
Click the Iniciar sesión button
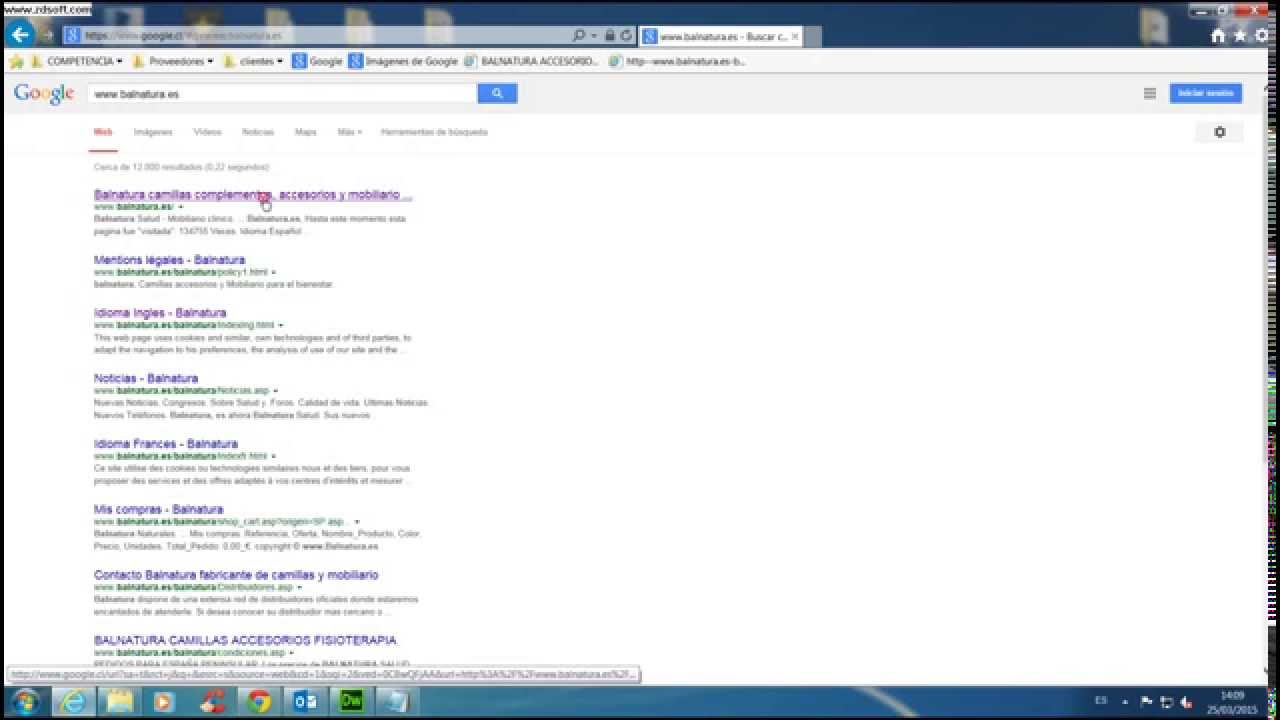tap(1206, 93)
